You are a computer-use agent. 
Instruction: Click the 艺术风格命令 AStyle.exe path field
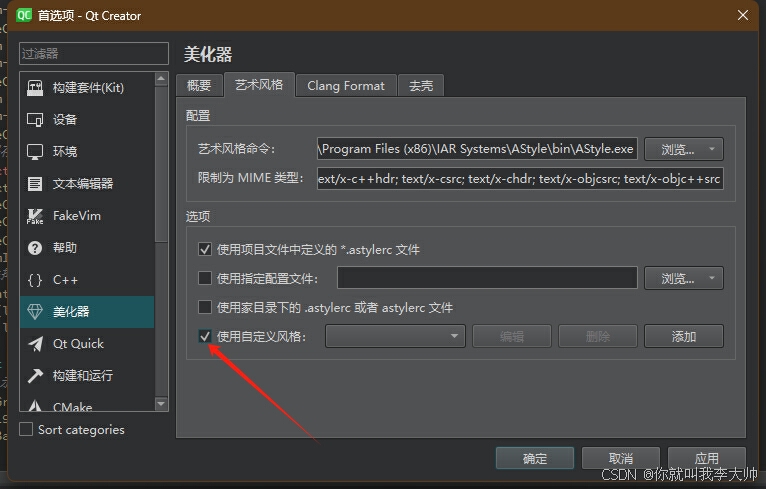click(x=477, y=149)
